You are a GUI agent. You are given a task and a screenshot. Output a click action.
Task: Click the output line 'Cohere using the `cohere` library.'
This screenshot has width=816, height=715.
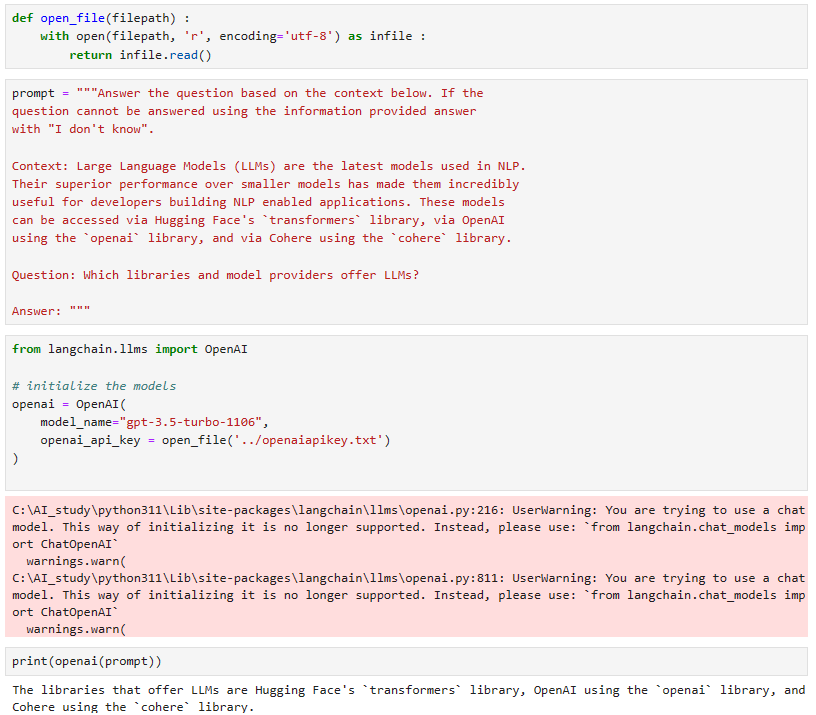pos(133,707)
